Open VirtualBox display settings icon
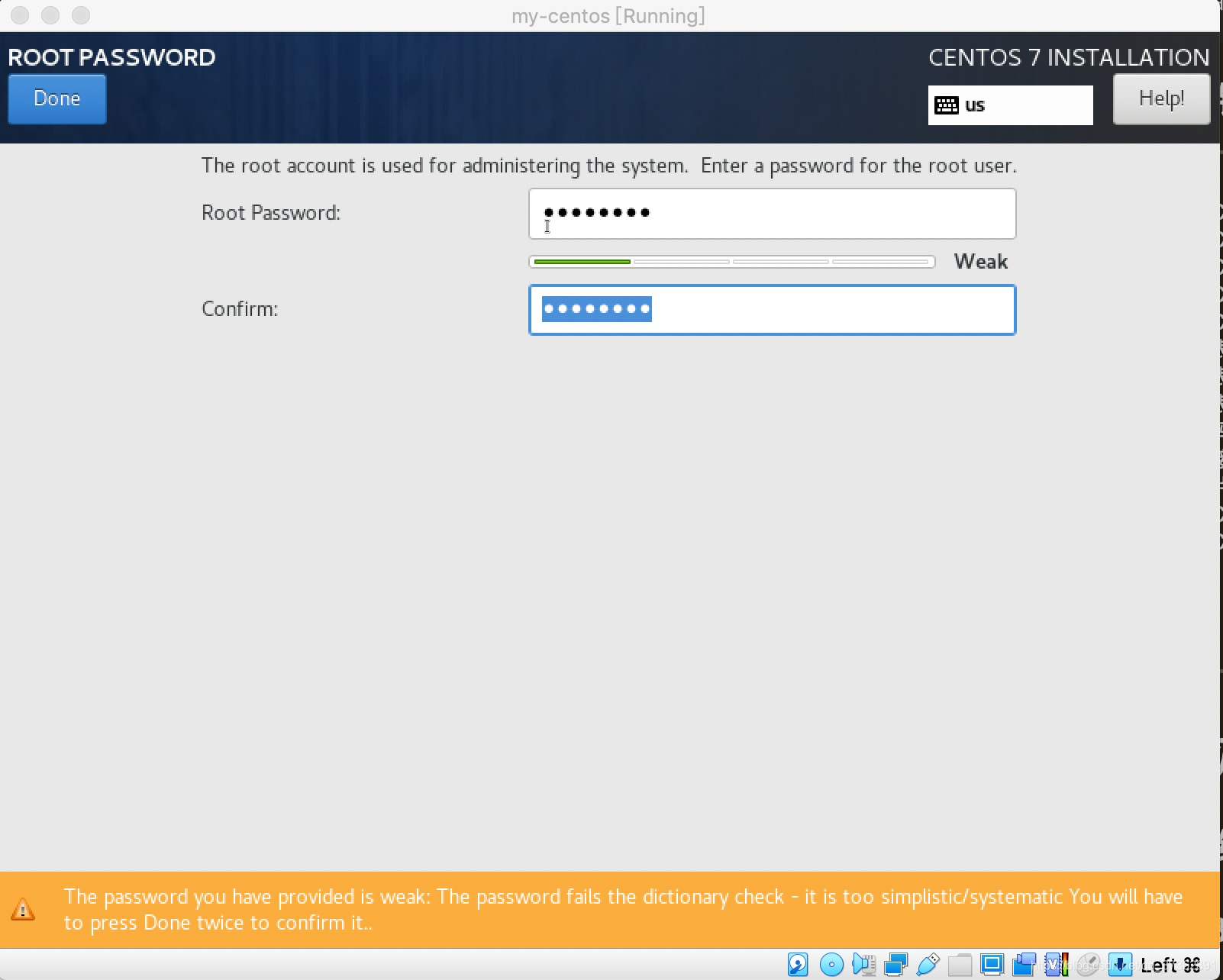 pyautogui.click(x=992, y=965)
